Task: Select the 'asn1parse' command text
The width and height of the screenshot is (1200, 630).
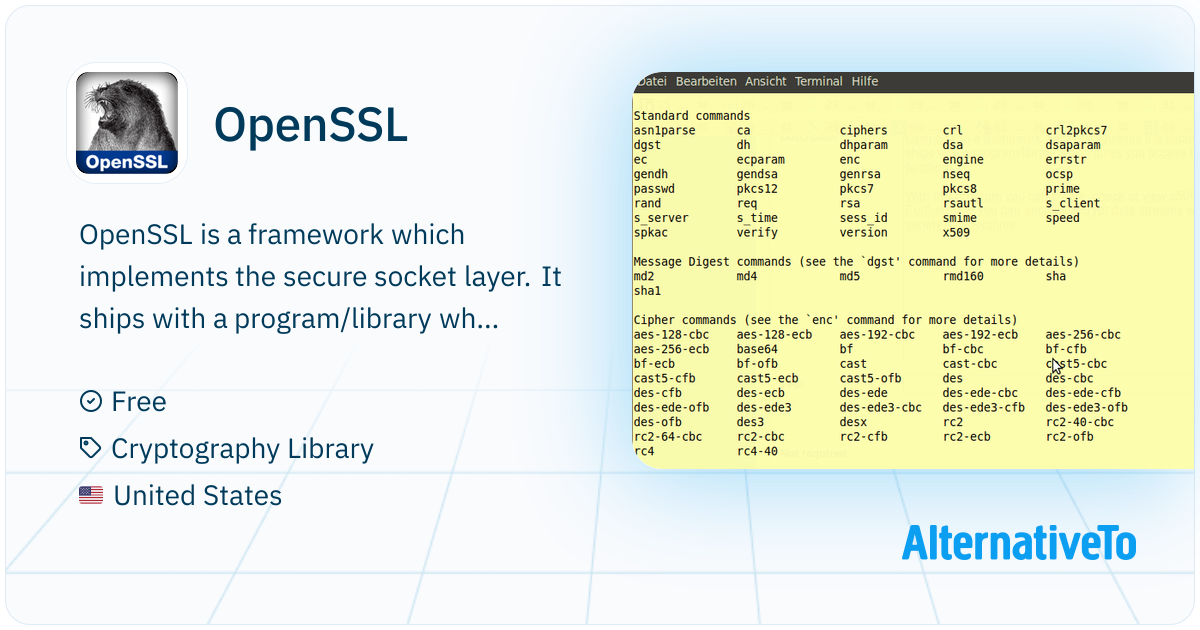Action: 665,131
